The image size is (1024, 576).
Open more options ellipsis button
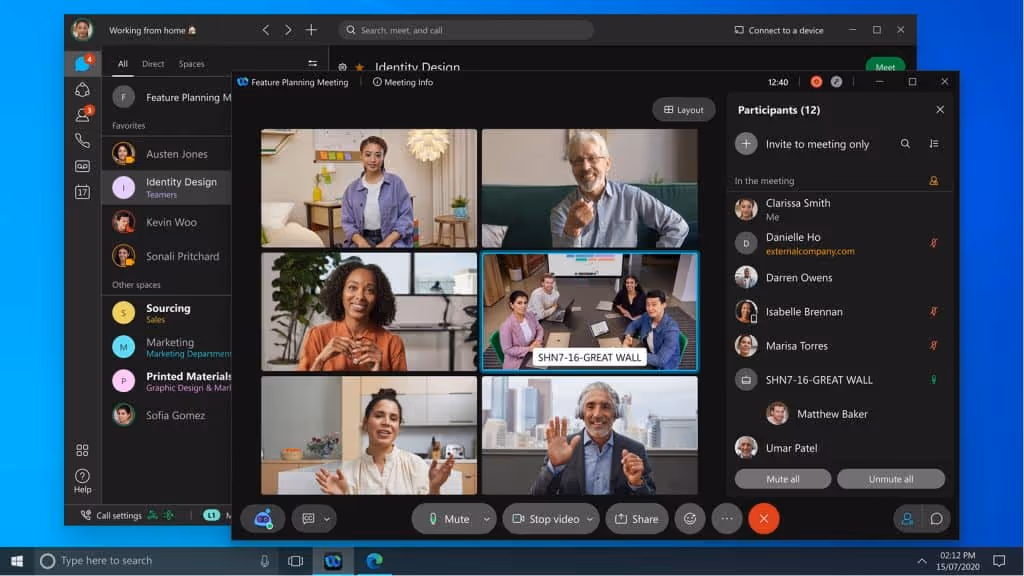(x=727, y=519)
